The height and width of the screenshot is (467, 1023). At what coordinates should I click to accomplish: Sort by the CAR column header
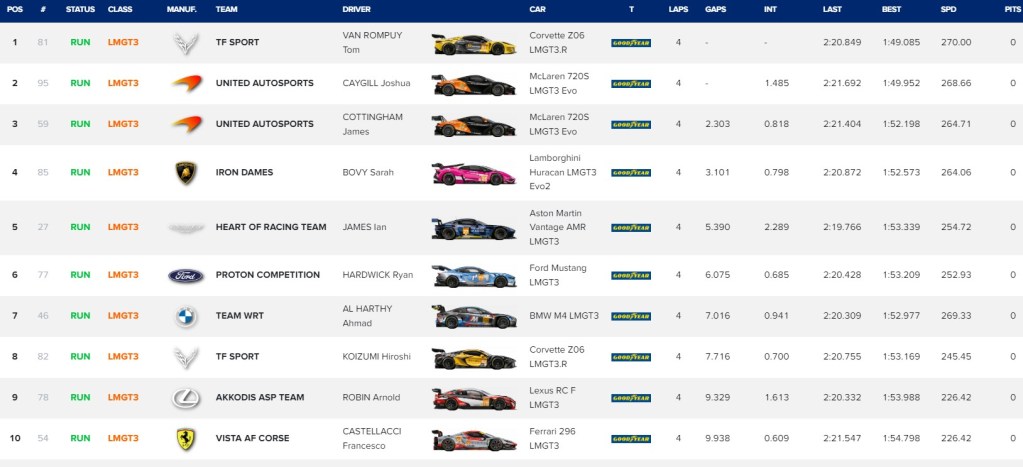[538, 10]
